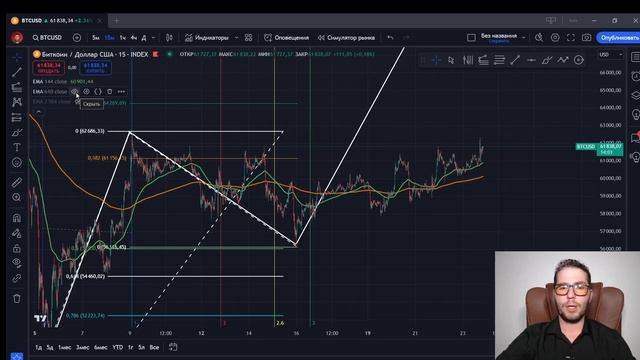Select the 5м timeframe
The image size is (640, 360).
tap(96, 38)
